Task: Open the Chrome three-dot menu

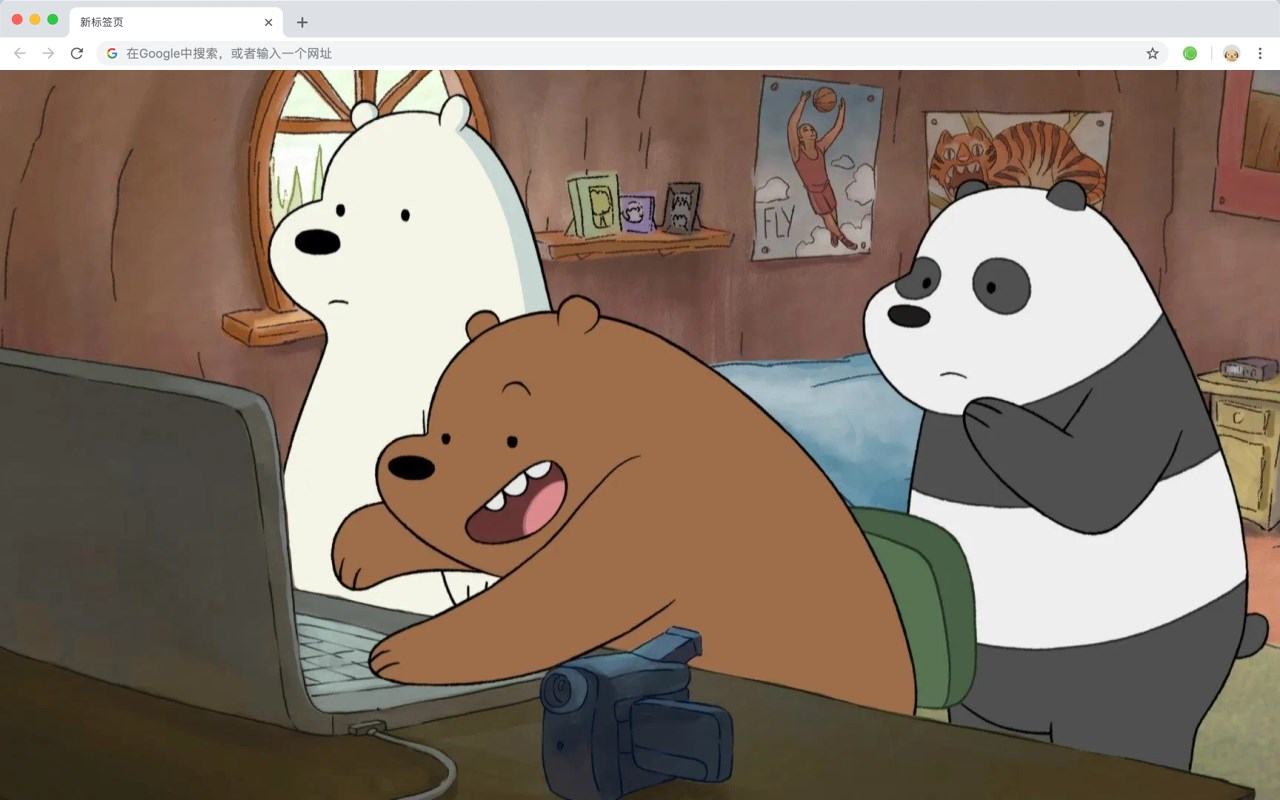Action: pos(1261,53)
